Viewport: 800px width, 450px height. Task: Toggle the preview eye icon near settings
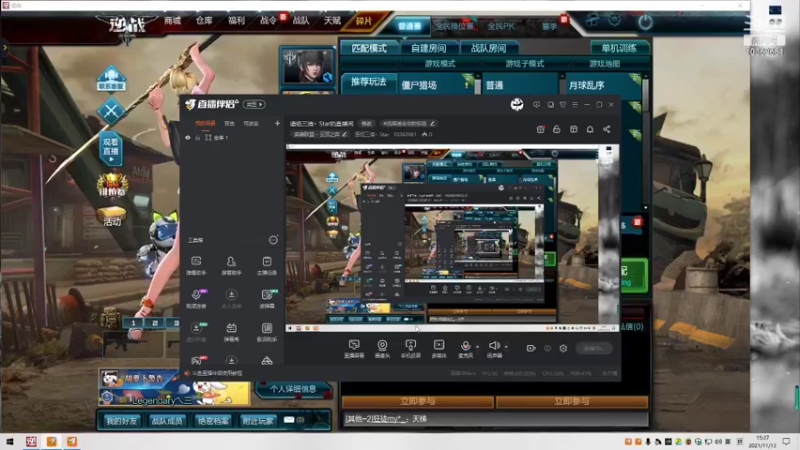tap(547, 348)
